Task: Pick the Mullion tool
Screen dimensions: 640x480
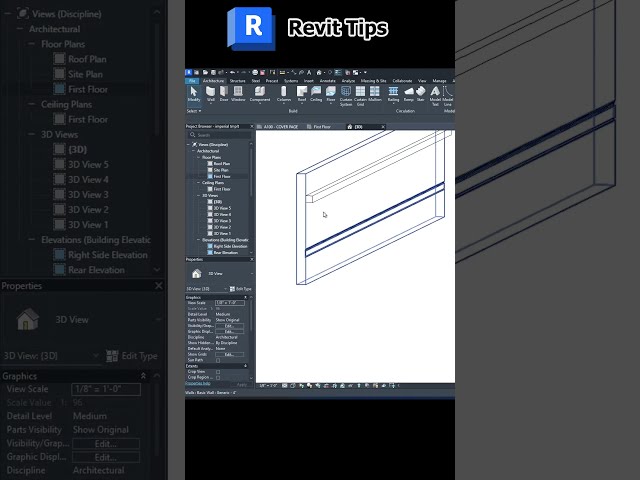Action: tap(375, 94)
